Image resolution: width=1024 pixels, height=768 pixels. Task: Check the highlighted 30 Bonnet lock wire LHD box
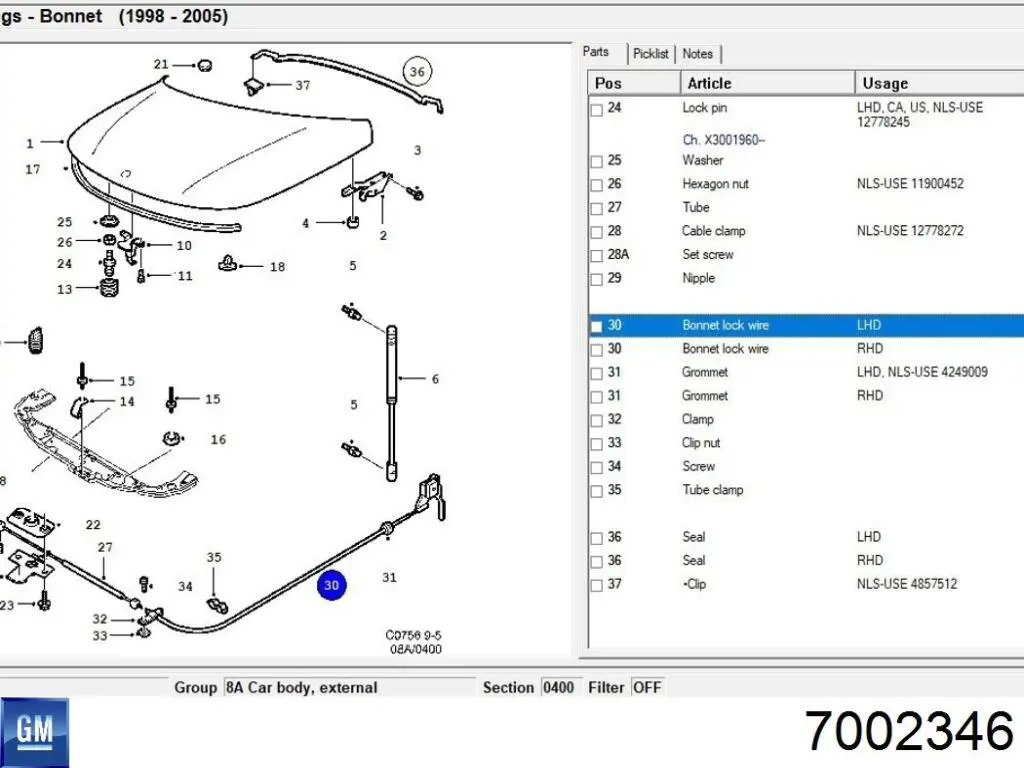[x=596, y=326]
